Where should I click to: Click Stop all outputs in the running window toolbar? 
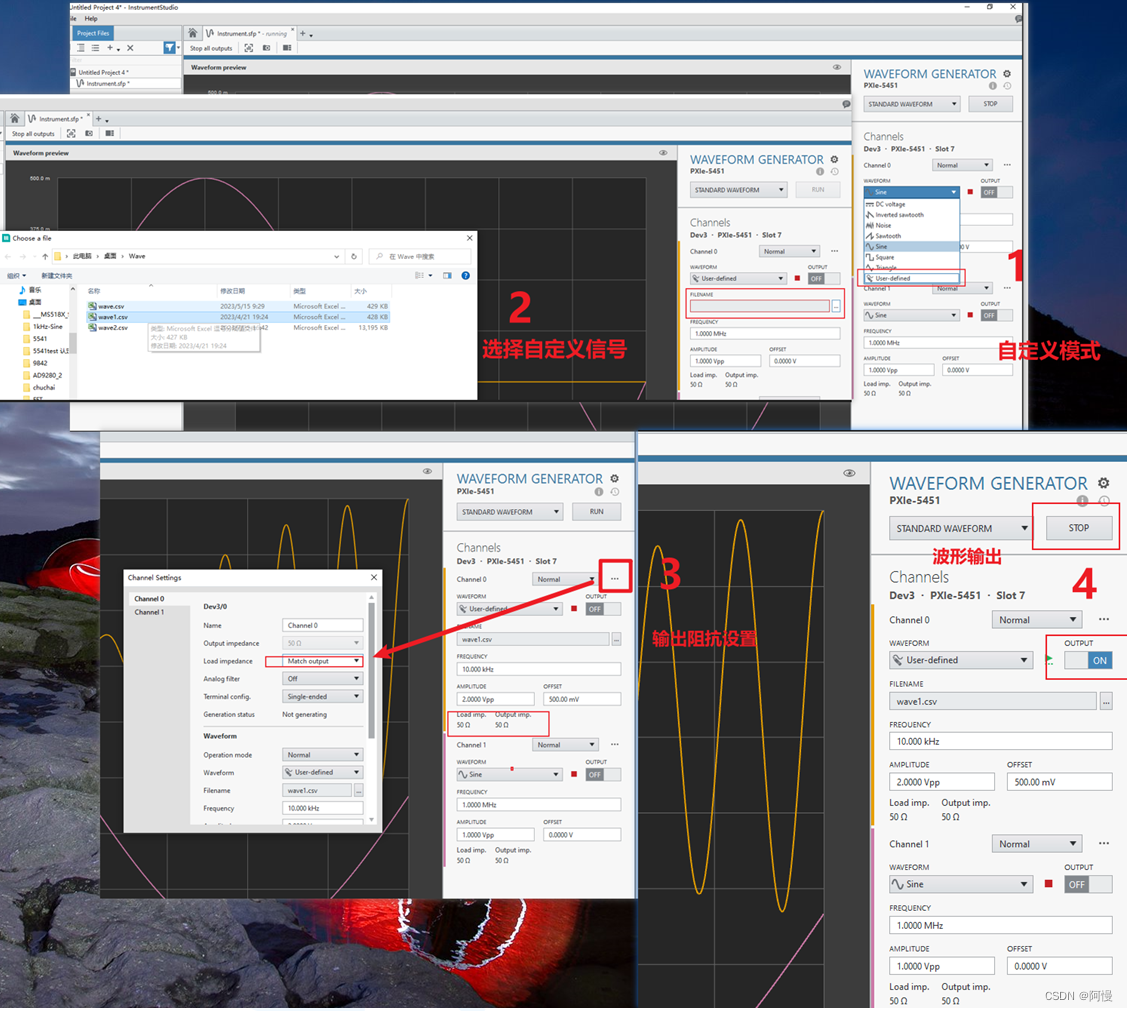point(211,48)
